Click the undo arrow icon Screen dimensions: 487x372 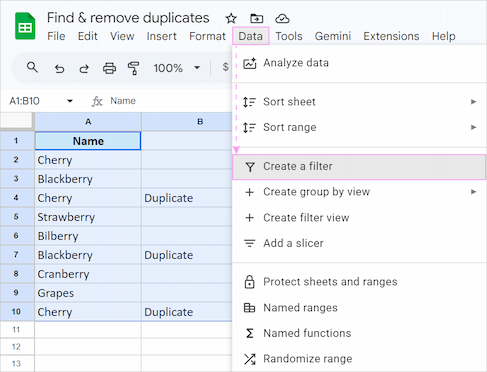[x=59, y=69]
